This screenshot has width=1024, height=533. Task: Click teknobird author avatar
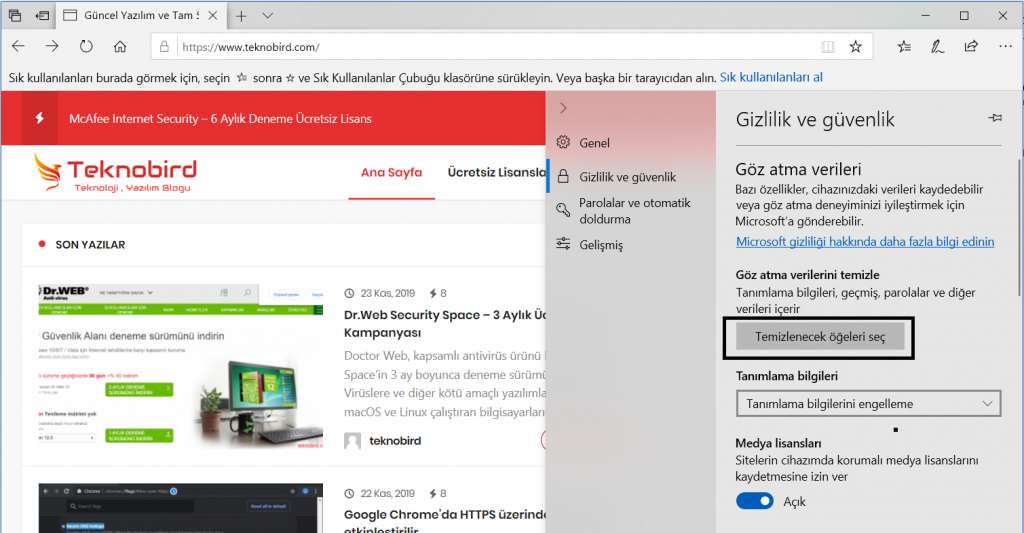point(353,441)
